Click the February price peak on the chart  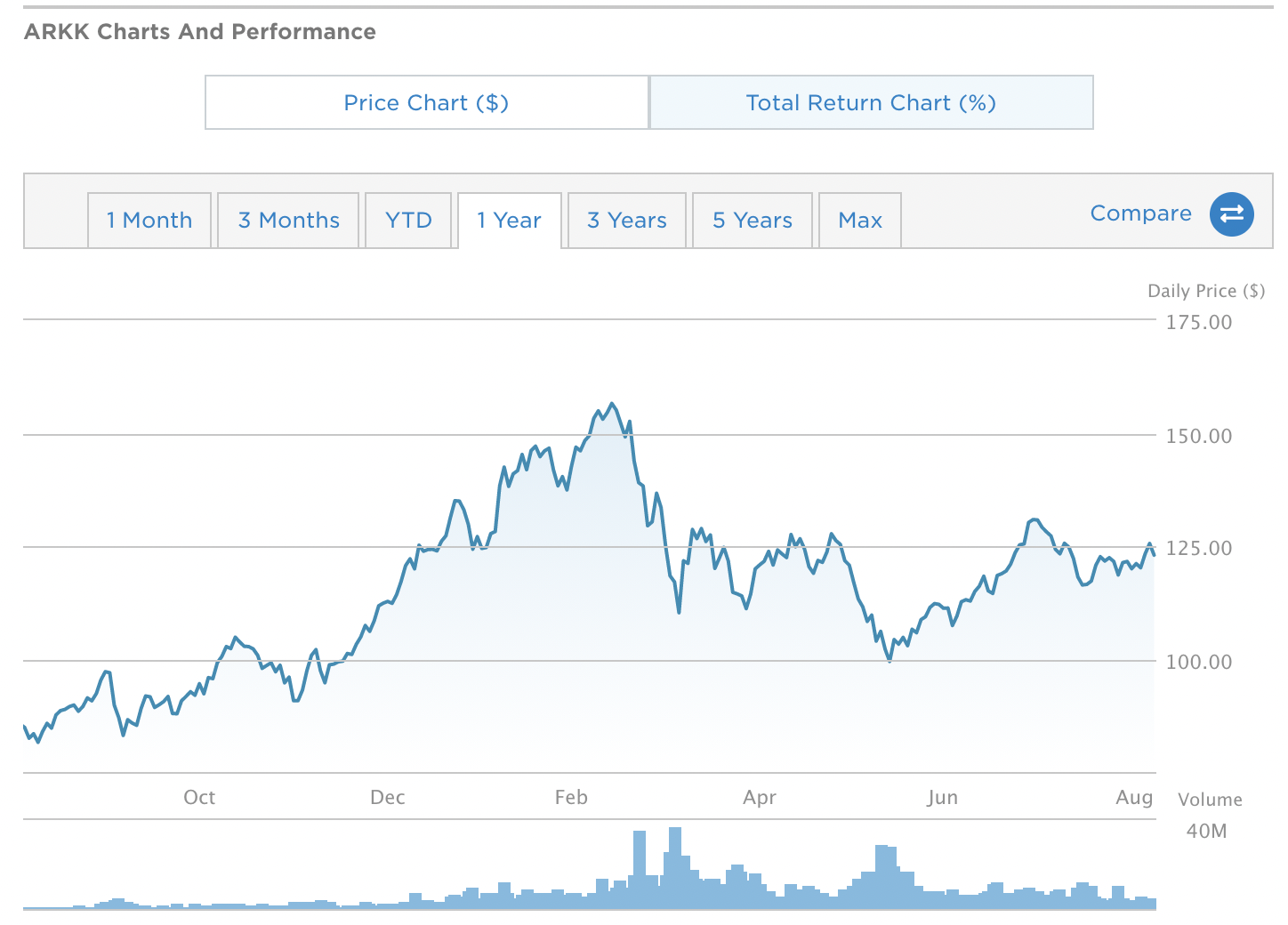pyautogui.click(x=611, y=404)
